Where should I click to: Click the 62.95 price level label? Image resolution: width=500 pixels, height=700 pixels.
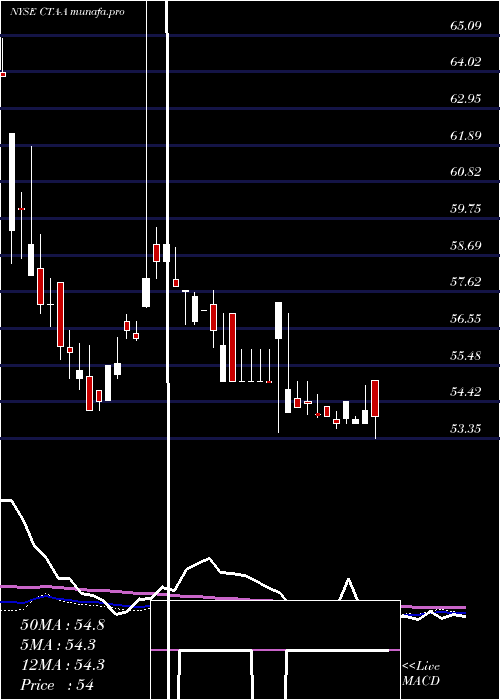click(466, 99)
